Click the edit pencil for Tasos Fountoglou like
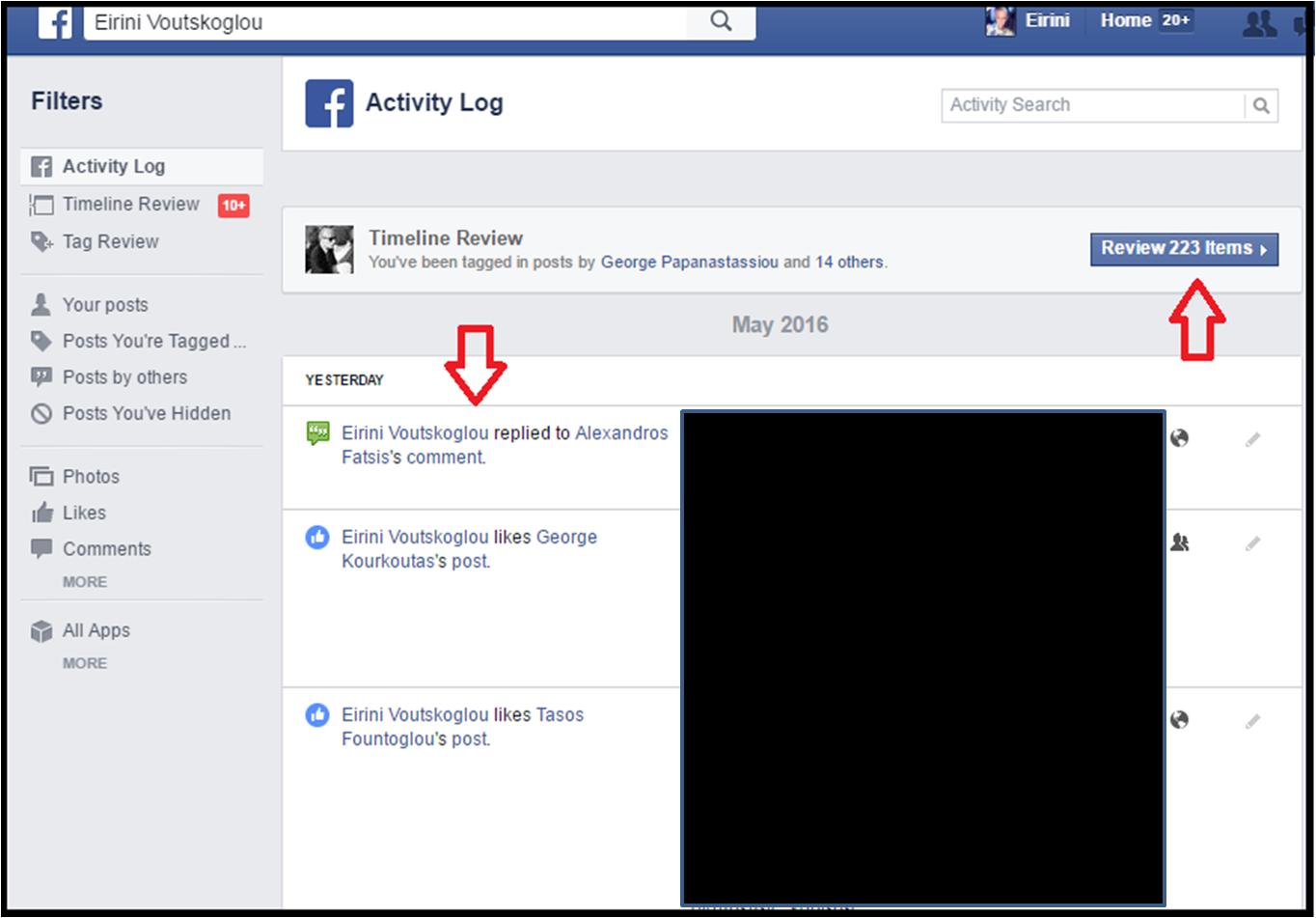 (x=1252, y=721)
